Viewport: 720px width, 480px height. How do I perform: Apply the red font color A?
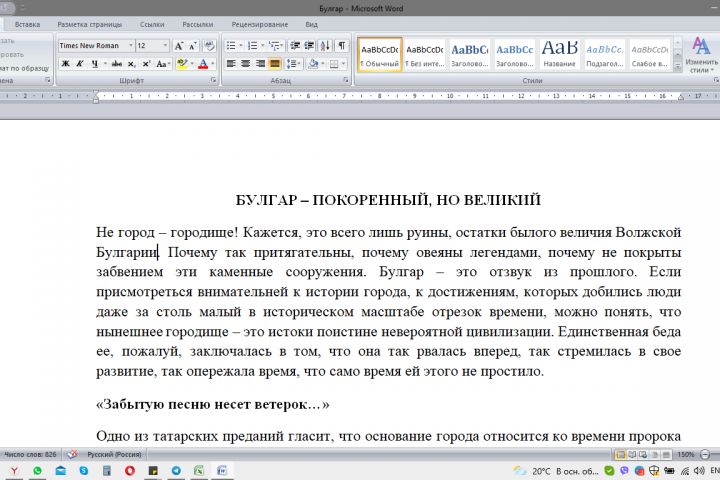(203, 64)
